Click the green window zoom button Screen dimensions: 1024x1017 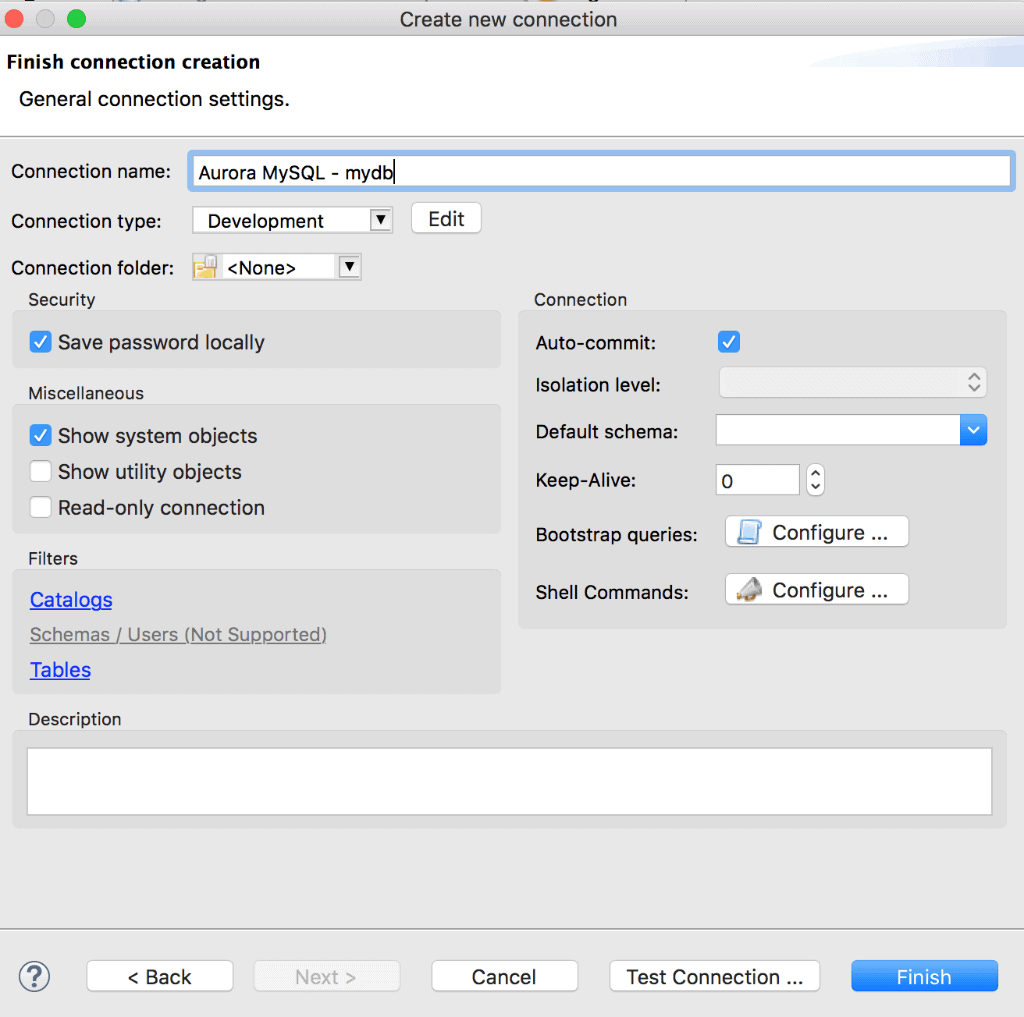[76, 19]
